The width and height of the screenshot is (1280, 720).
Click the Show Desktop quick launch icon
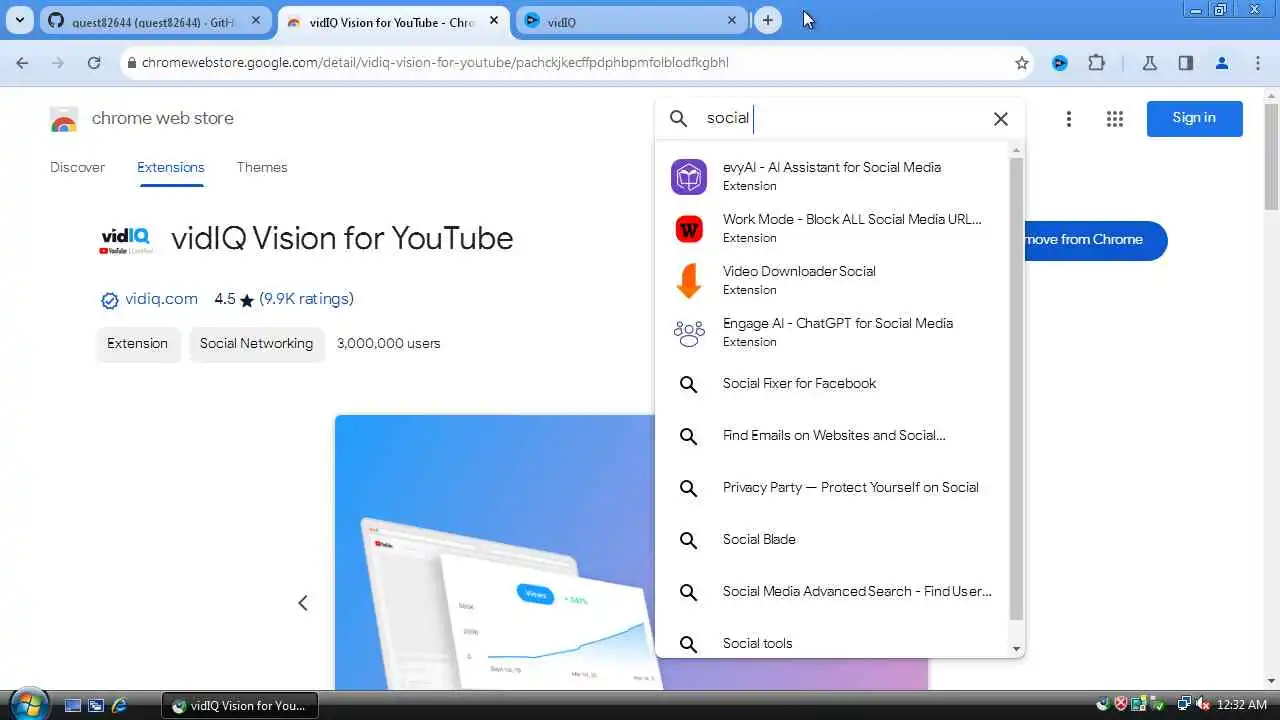72,705
